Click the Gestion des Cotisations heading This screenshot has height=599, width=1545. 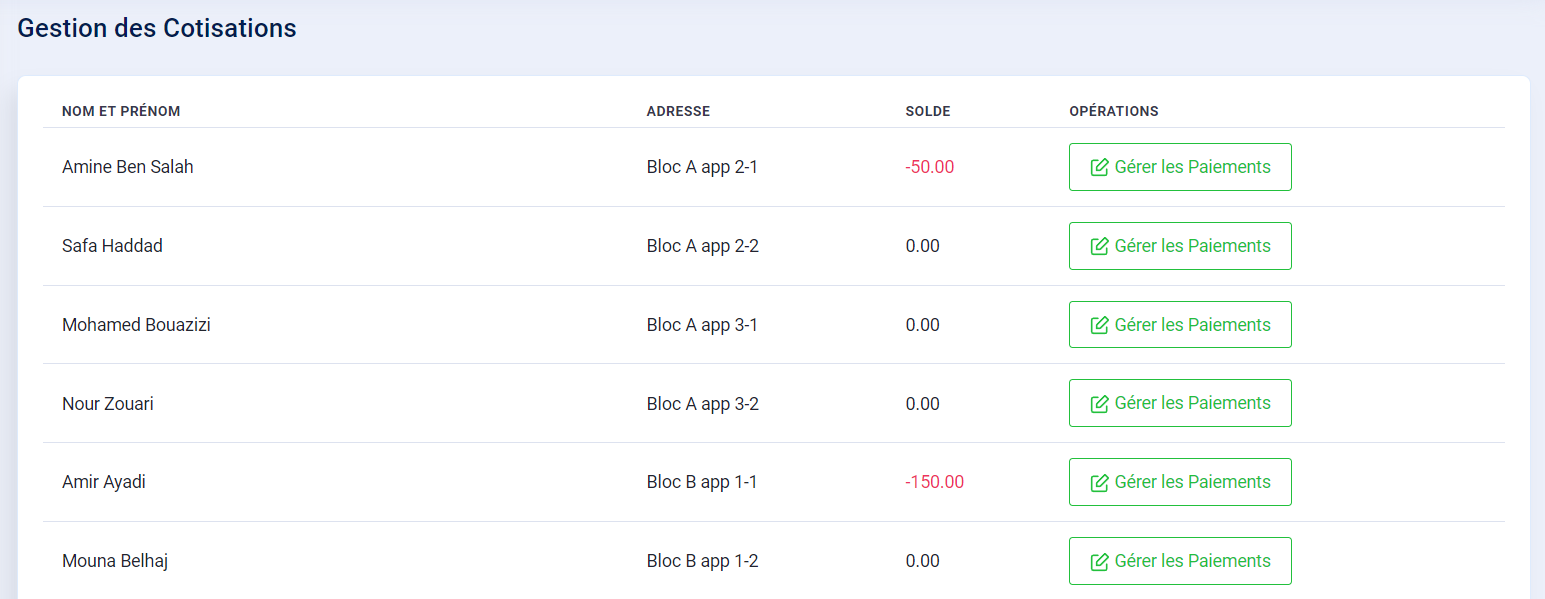[157, 28]
